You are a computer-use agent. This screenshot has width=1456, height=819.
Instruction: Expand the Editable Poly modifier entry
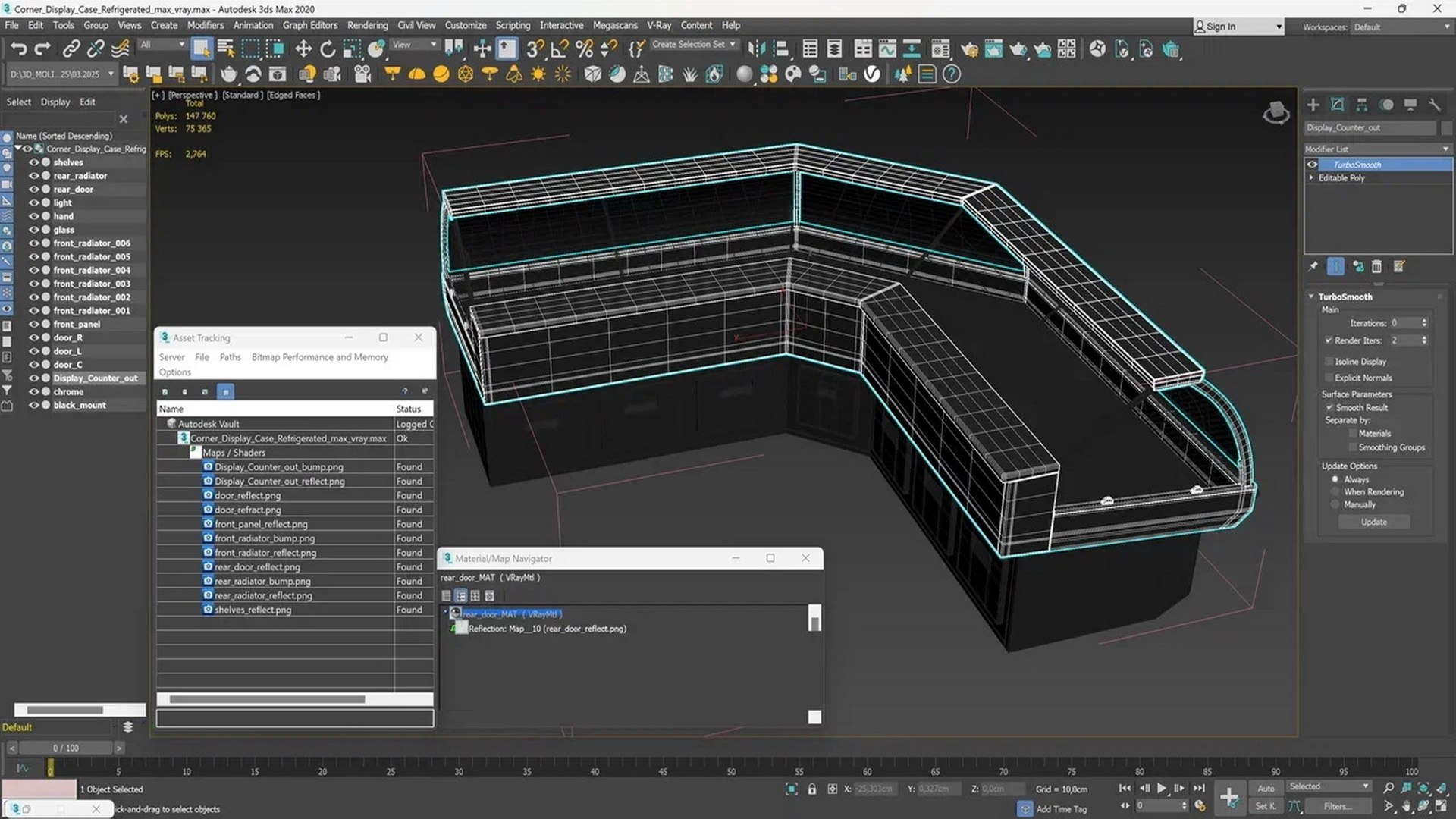1311,177
